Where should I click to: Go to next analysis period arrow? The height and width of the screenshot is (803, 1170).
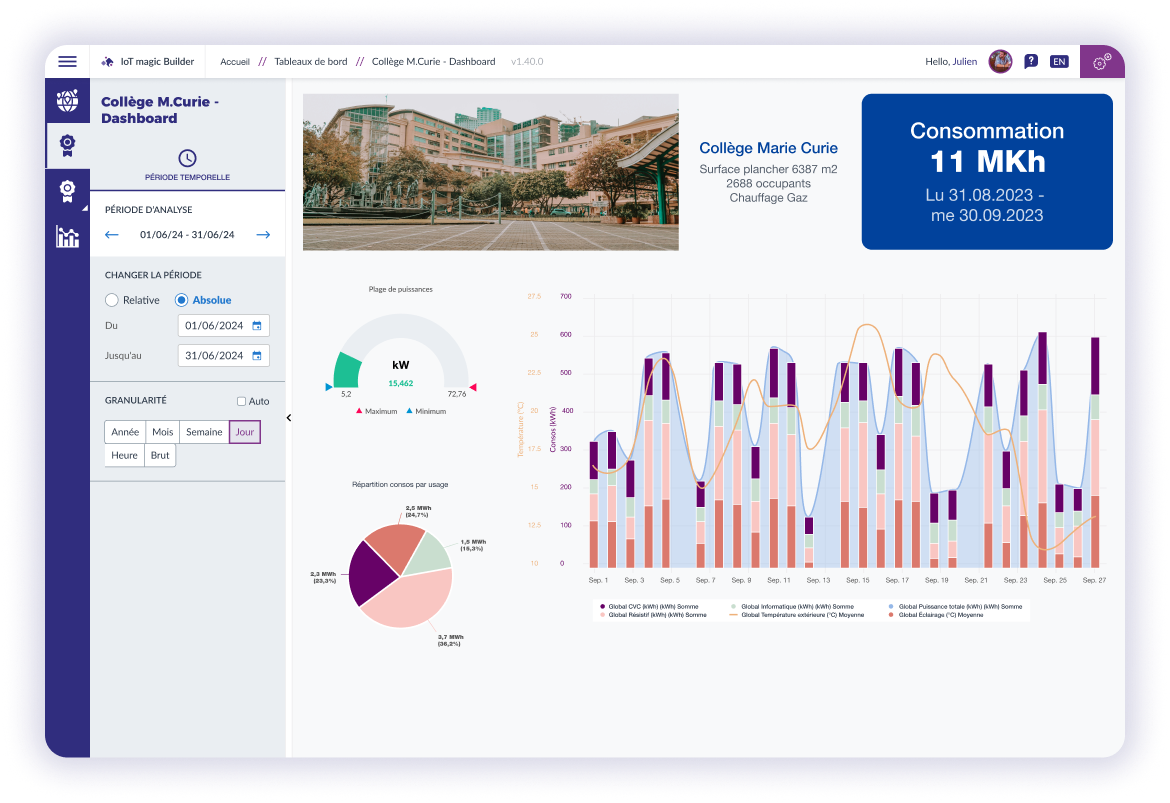tap(263, 235)
